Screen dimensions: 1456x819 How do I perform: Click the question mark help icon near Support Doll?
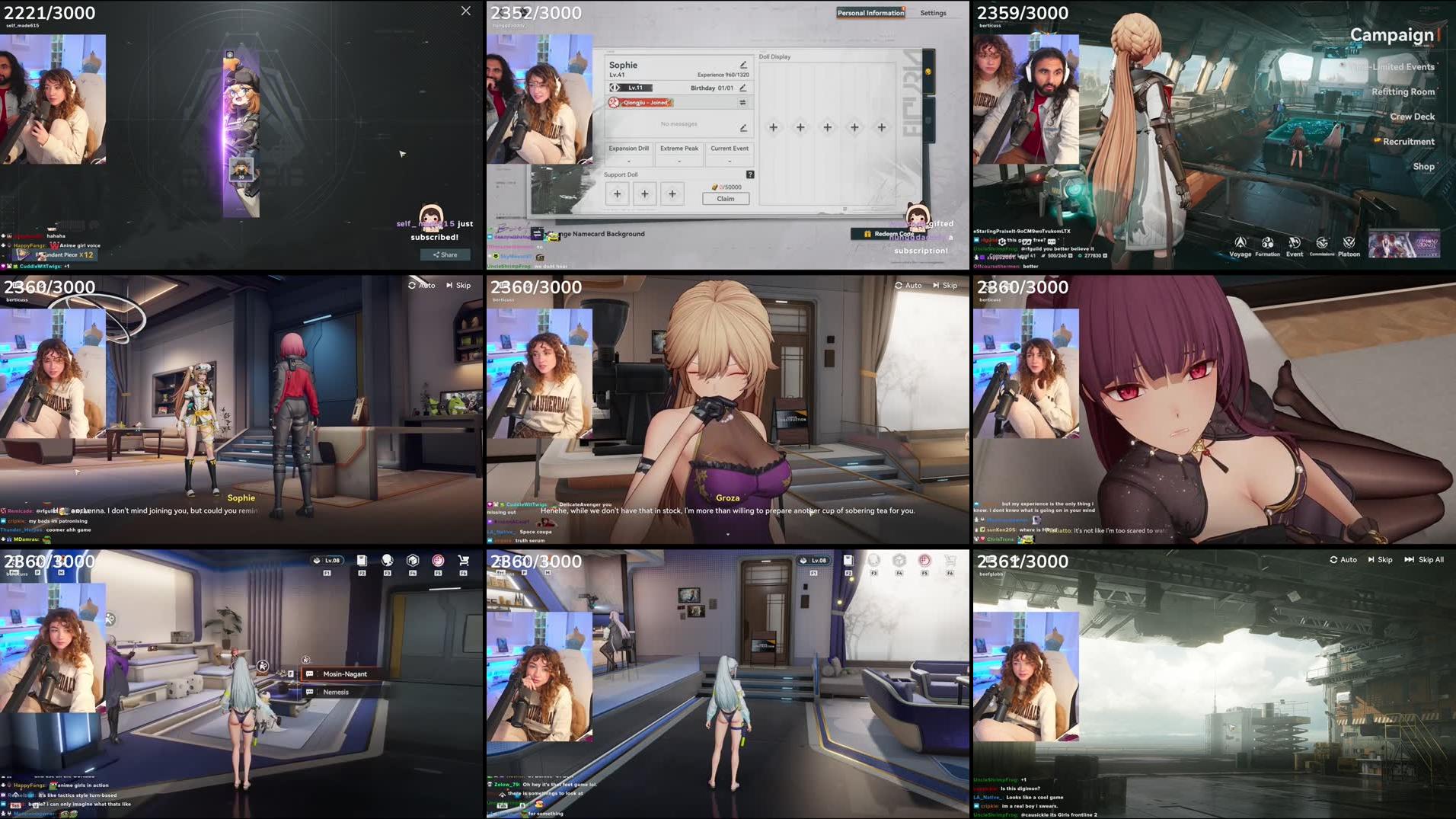[751, 174]
